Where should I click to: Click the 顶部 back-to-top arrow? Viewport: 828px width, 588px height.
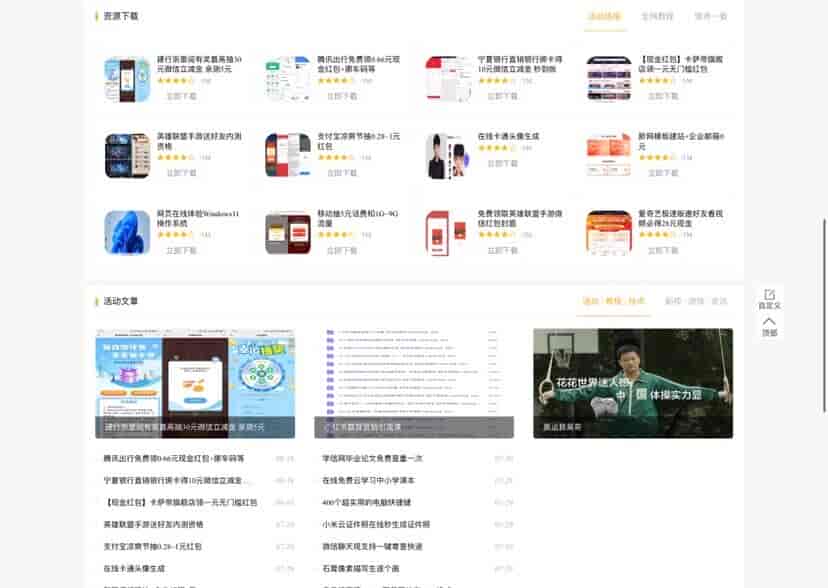769,321
